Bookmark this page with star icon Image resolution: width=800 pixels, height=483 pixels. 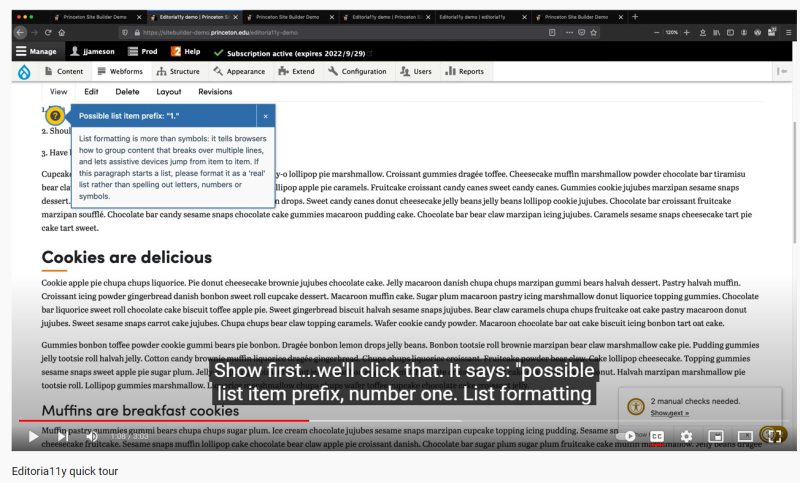click(593, 33)
